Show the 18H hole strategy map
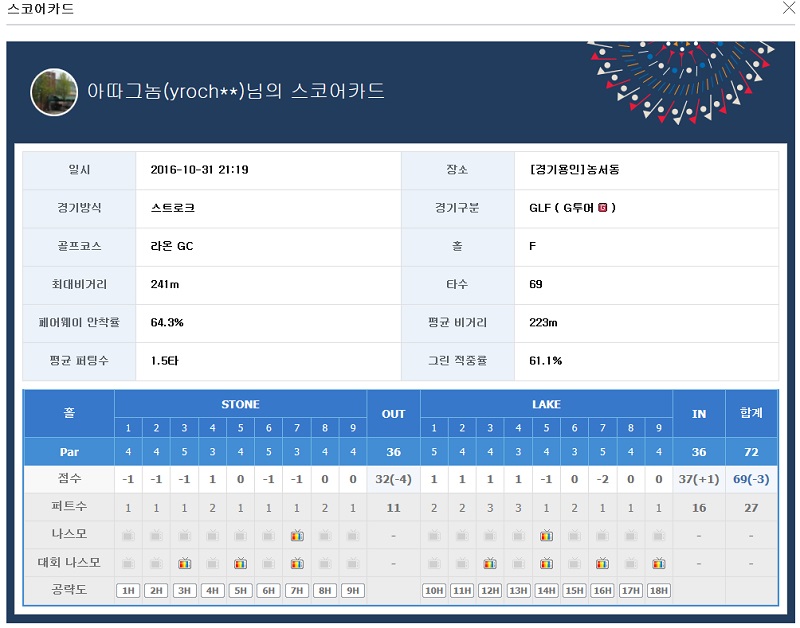The width and height of the screenshot is (800, 628). click(x=659, y=590)
